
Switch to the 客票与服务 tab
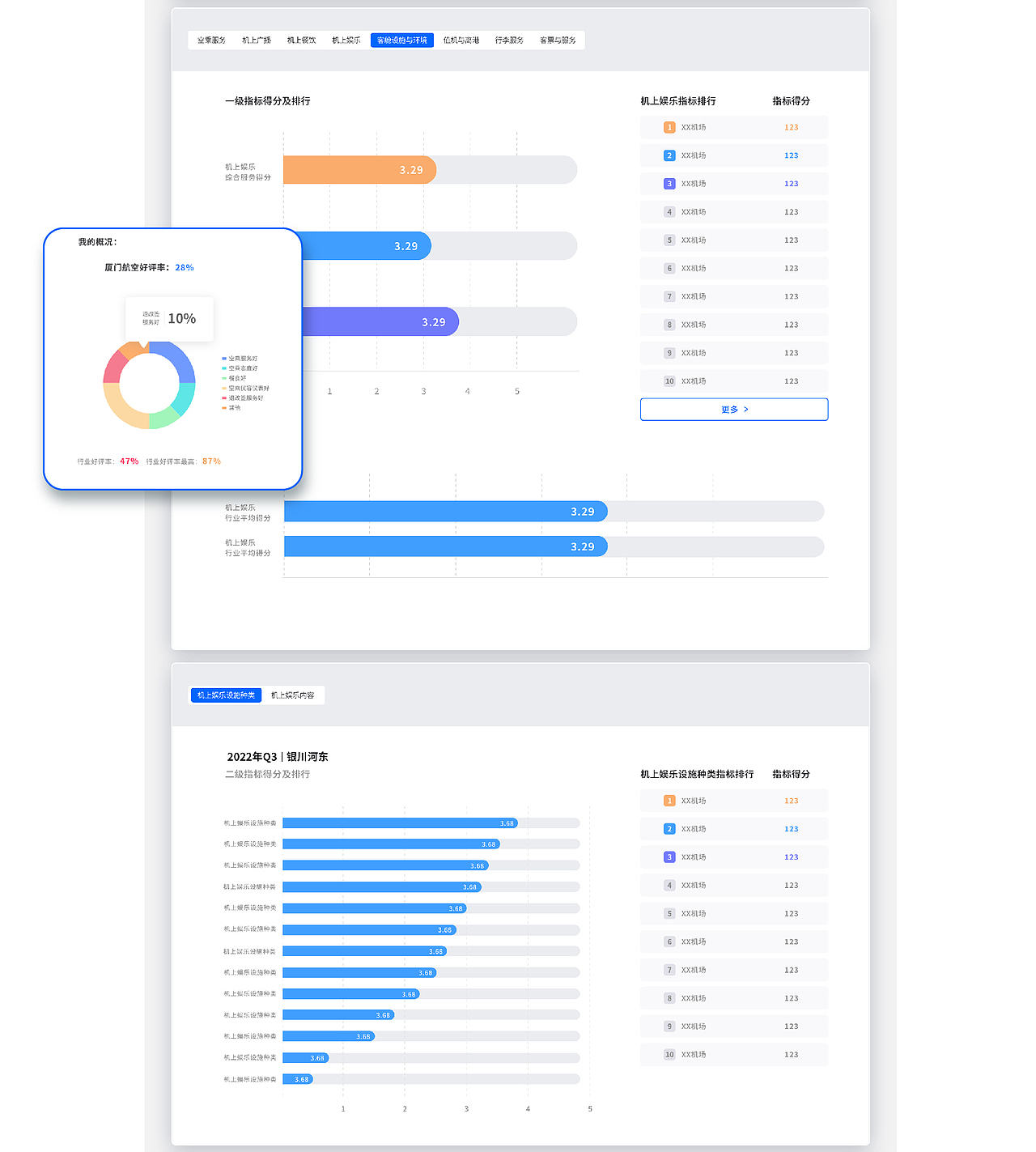click(x=558, y=40)
